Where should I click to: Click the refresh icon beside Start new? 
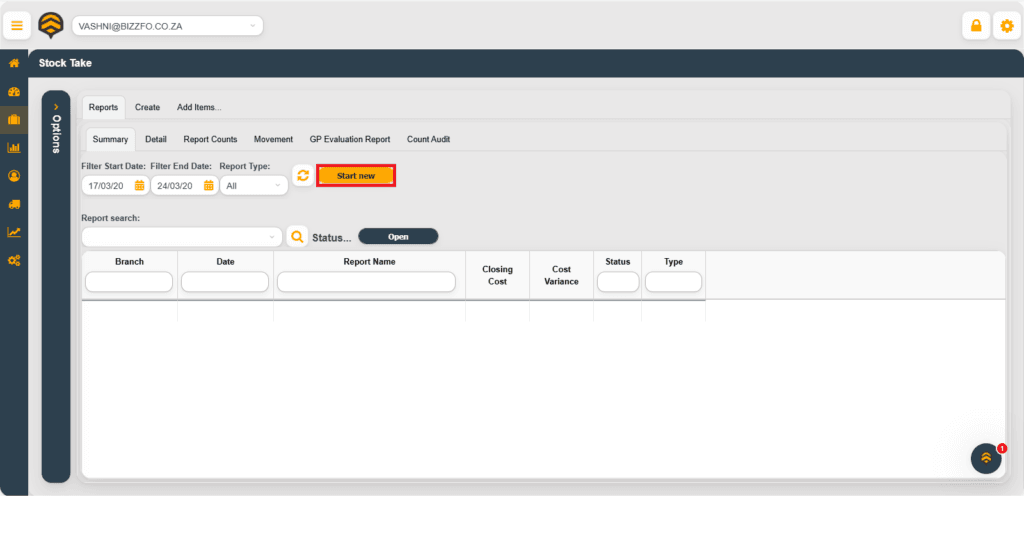click(303, 176)
